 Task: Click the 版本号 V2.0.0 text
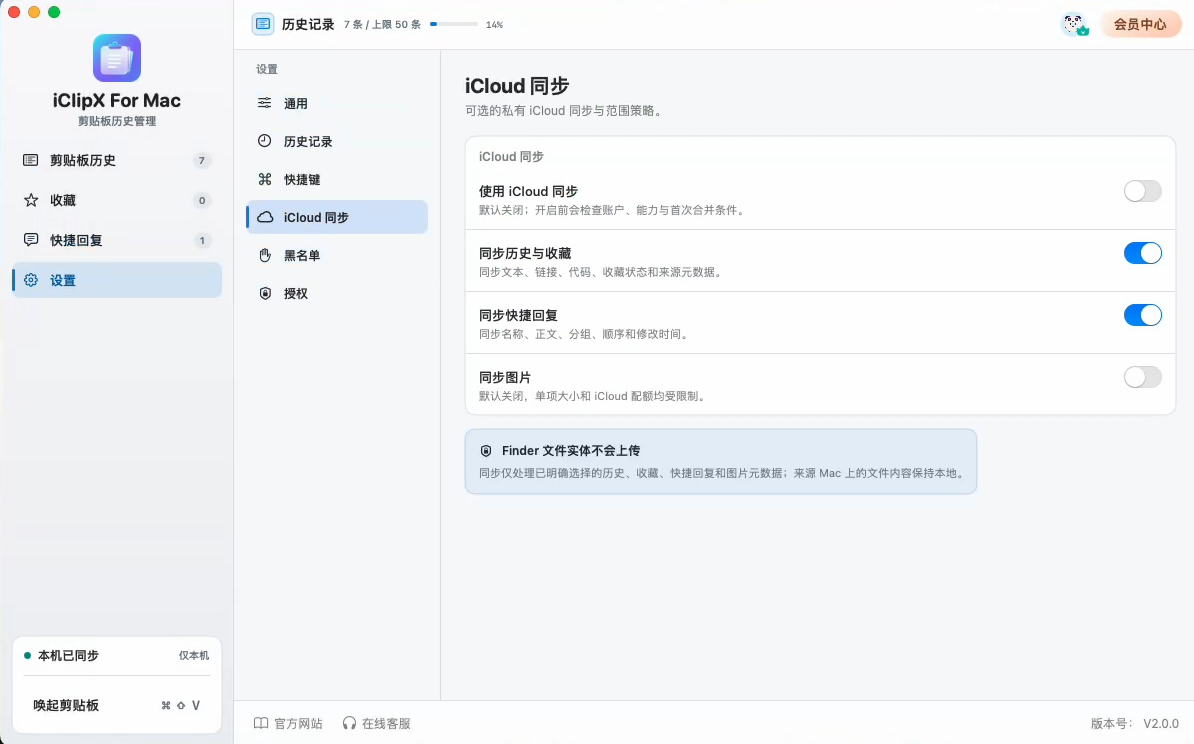1135,723
